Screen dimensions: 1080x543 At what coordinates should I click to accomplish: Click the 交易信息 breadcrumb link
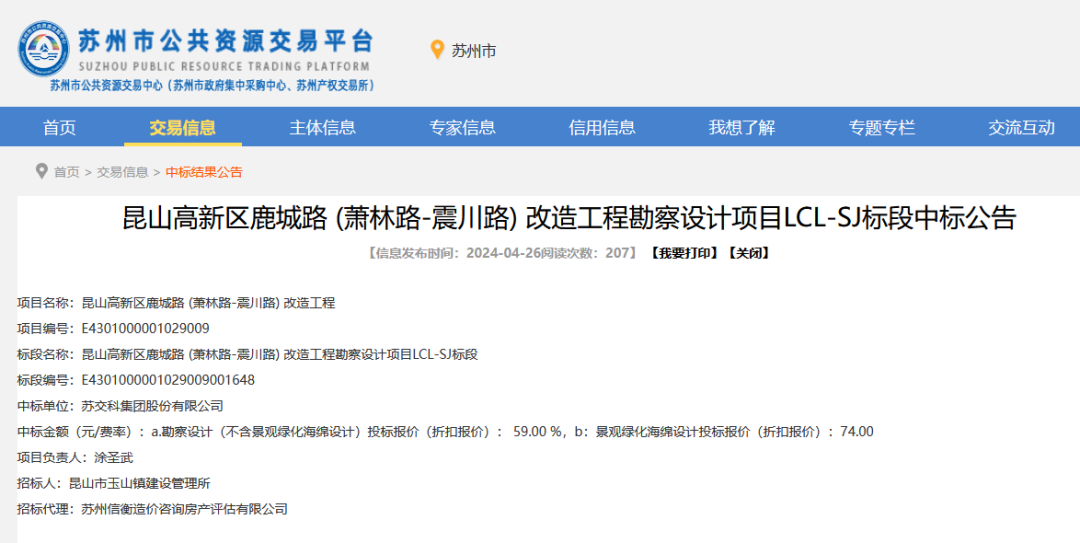coord(122,172)
